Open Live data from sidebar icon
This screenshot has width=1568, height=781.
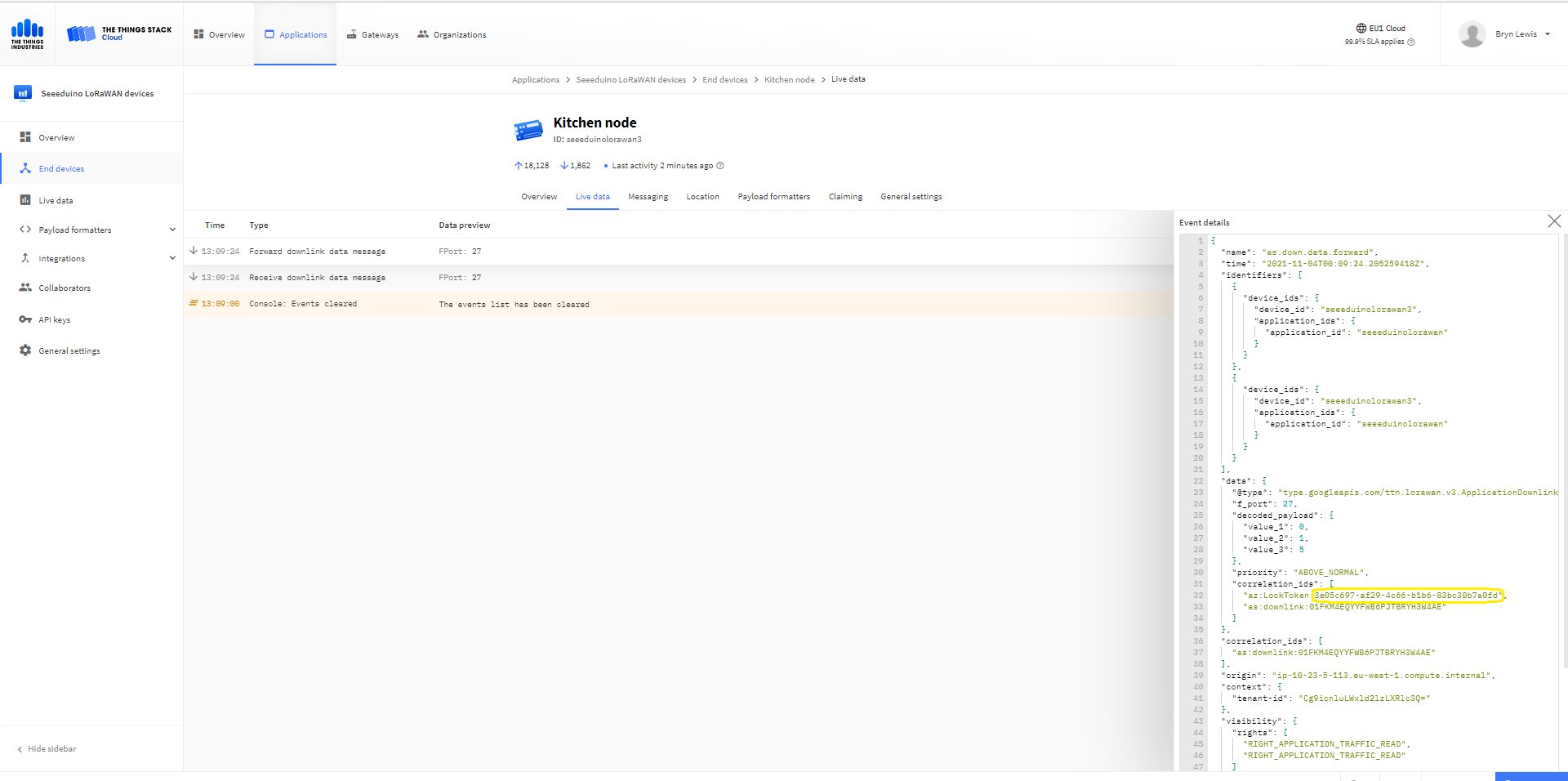[x=25, y=200]
